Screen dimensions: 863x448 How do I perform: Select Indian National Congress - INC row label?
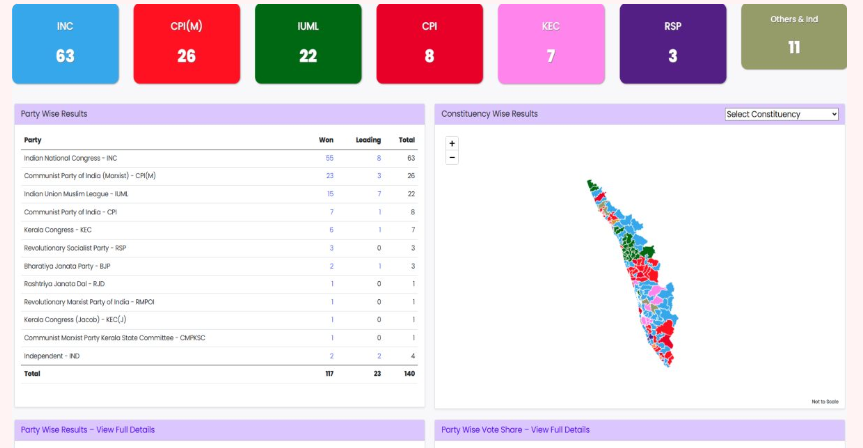(x=70, y=158)
